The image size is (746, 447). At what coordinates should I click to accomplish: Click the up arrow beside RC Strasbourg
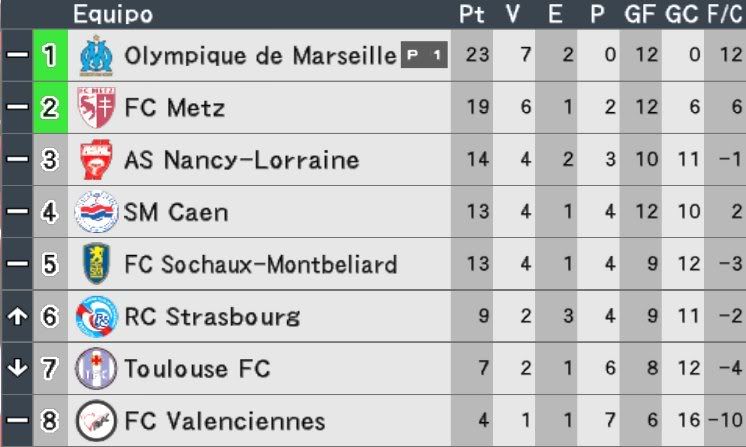coord(17,316)
